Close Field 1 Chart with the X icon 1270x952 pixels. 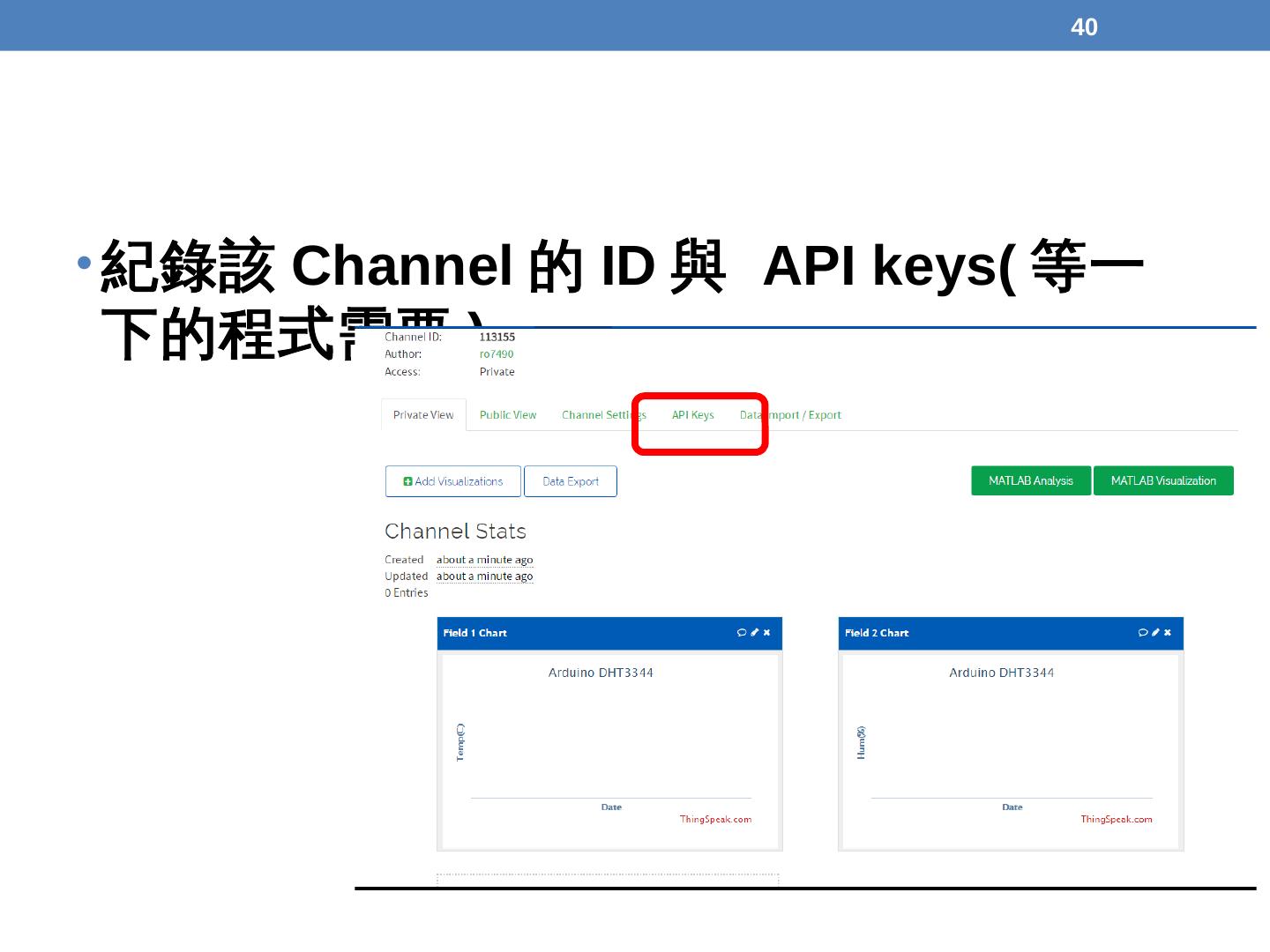[767, 633]
